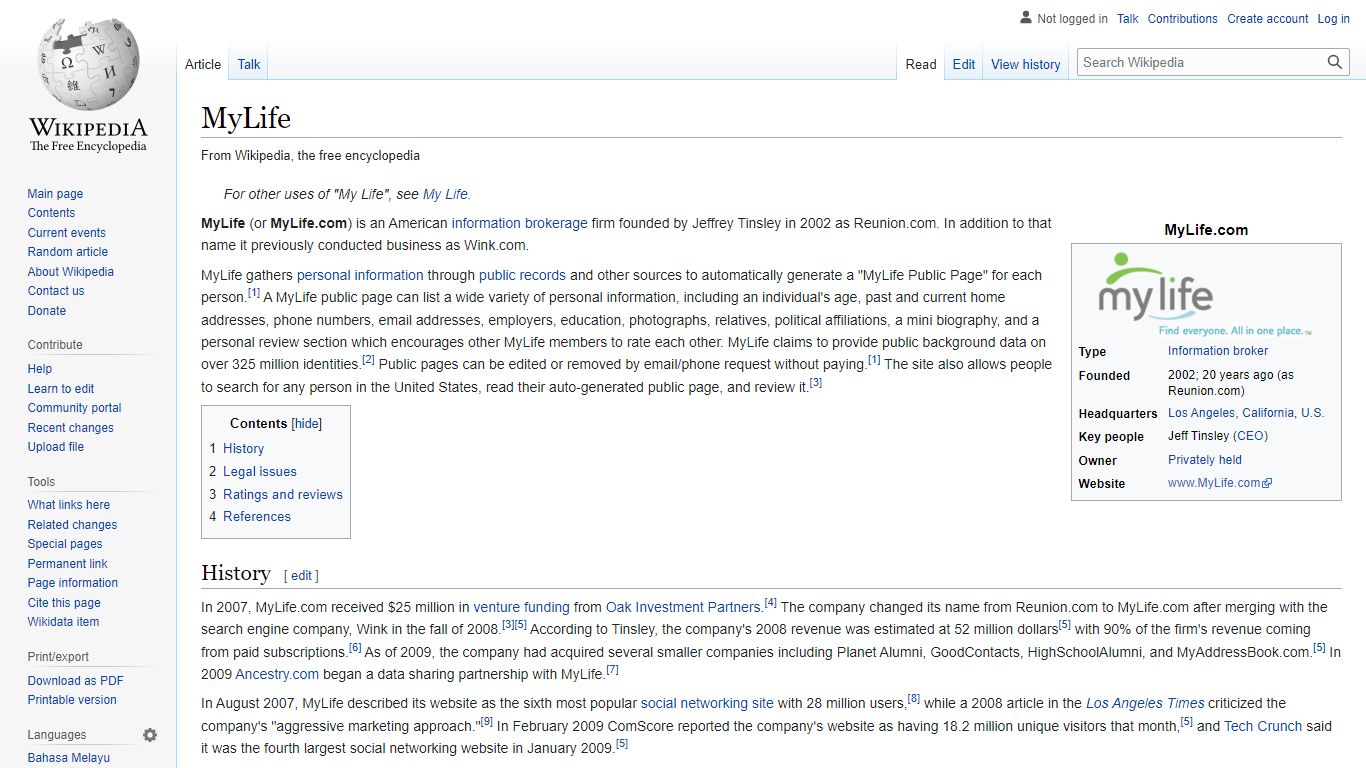Open About Wikipedia link
This screenshot has height=768, width=1366.
pos(70,272)
